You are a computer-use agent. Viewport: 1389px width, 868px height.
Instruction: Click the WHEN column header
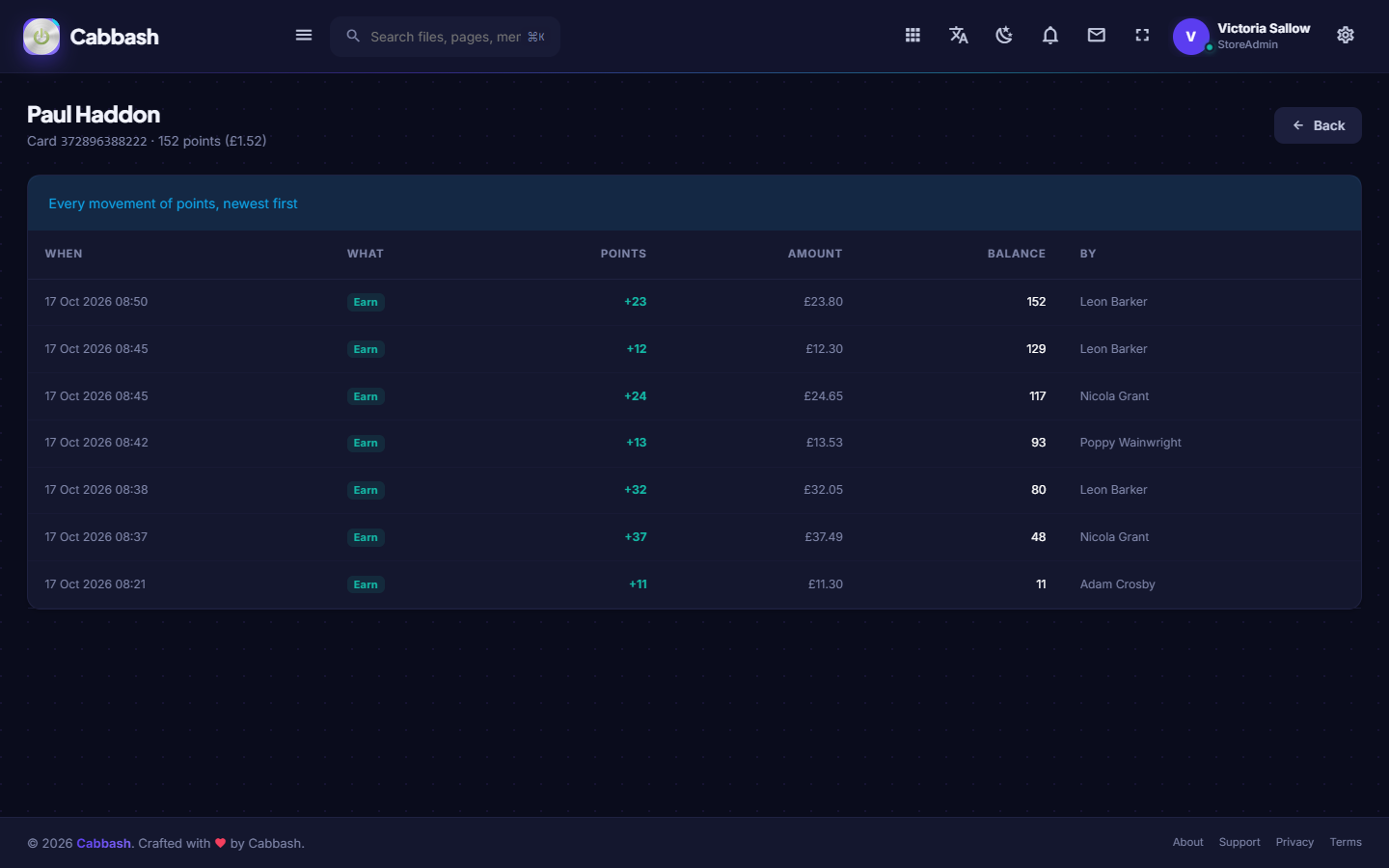pyautogui.click(x=64, y=254)
